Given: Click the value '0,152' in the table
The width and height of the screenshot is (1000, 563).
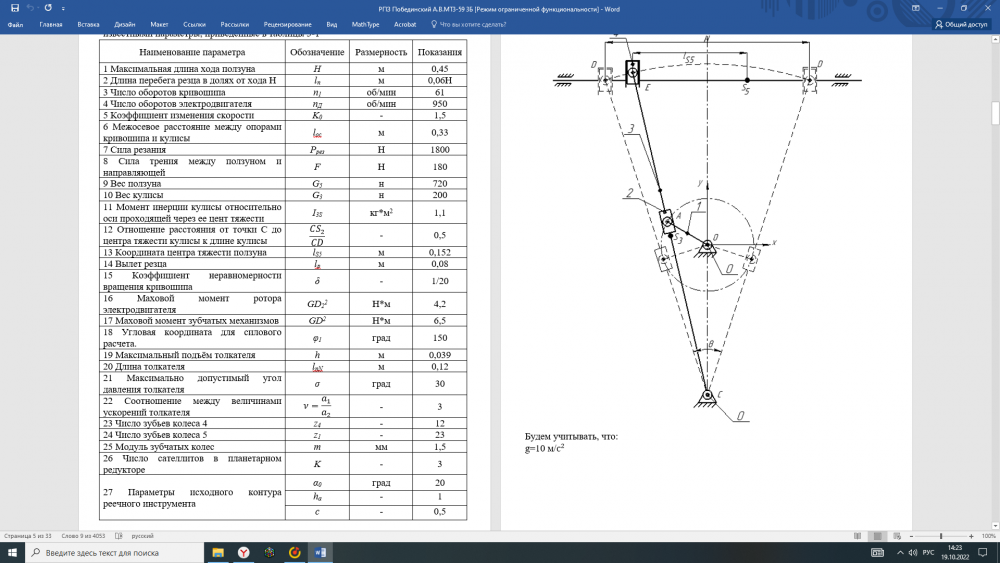Looking at the screenshot, I should coord(439,252).
